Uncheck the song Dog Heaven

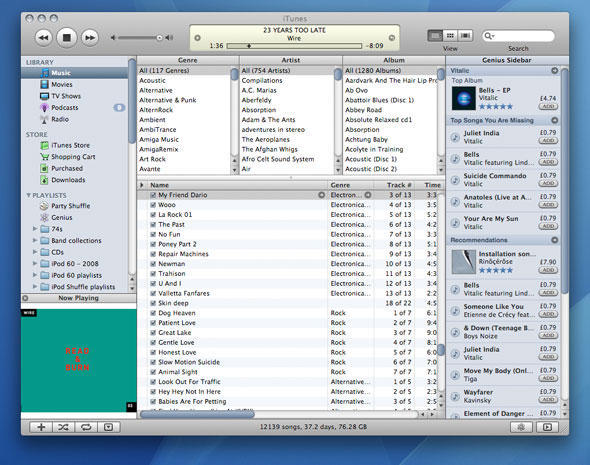click(x=153, y=313)
